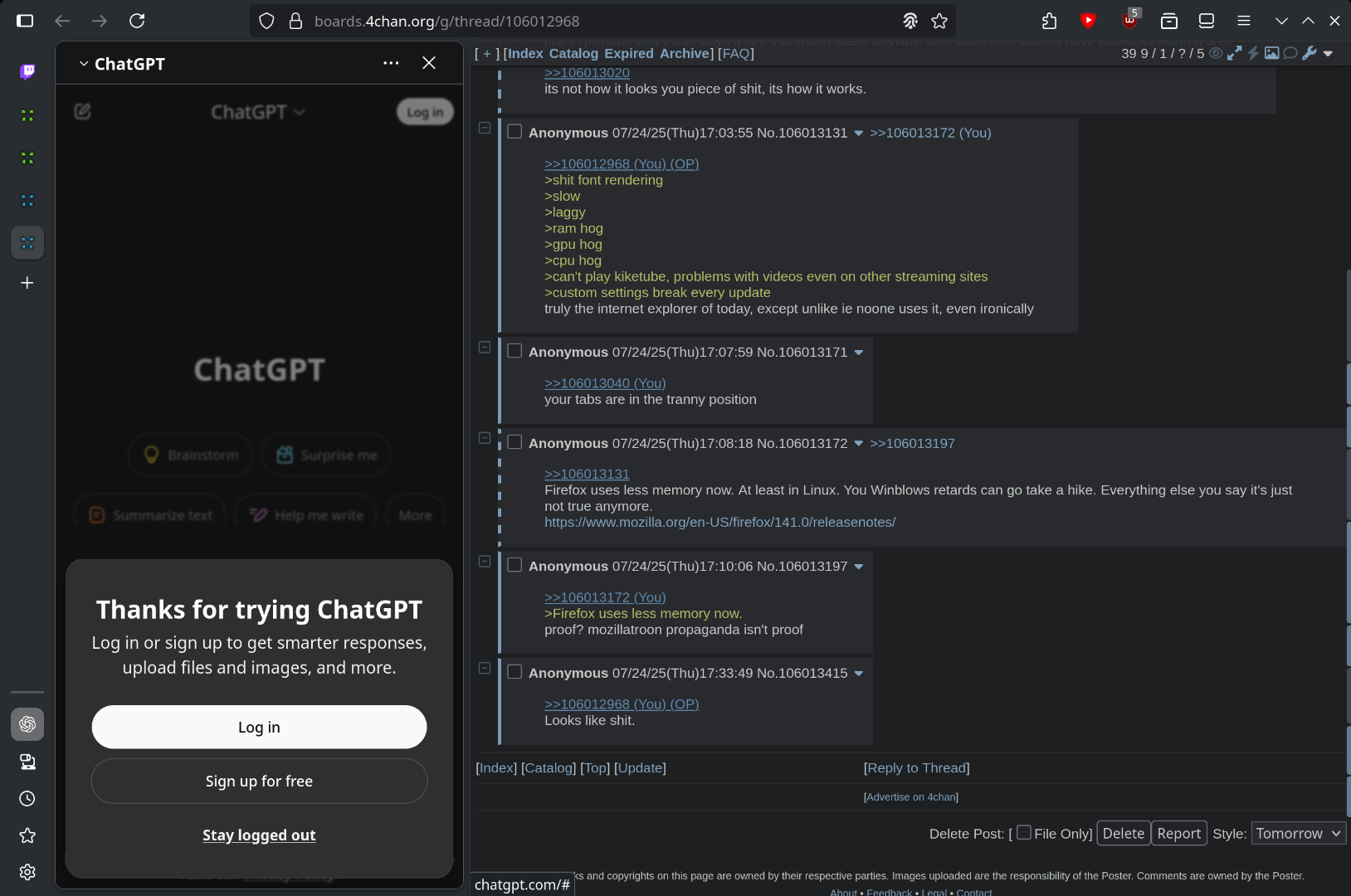Viewport: 1351px width, 896px height.
Task: Open the 4chan X header dropdown triangle
Action: pos(1328,54)
